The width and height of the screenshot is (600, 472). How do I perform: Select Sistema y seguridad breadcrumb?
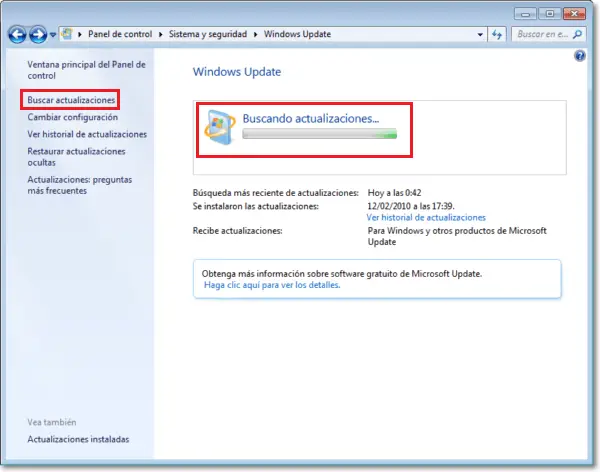[208, 34]
